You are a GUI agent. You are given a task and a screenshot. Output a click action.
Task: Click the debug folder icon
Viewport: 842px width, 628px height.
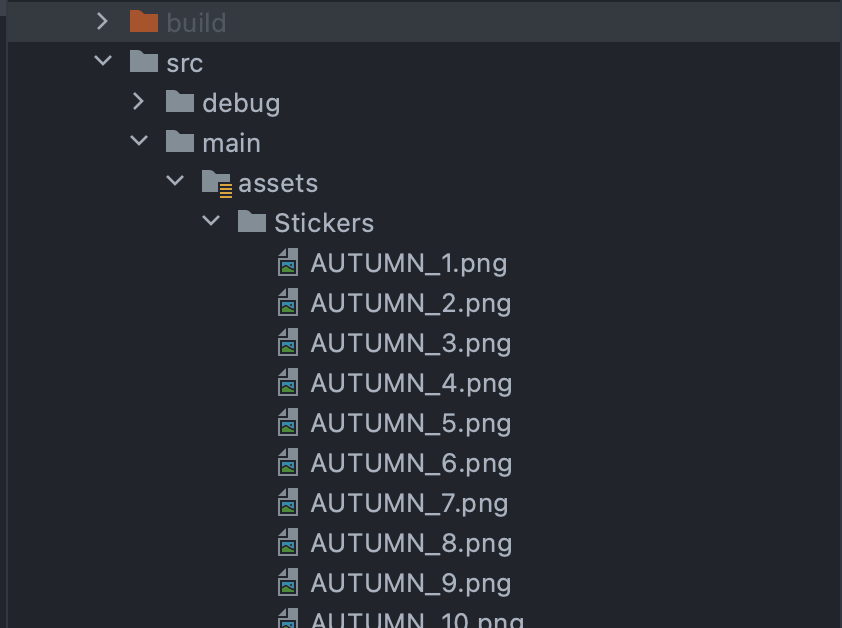click(x=180, y=102)
